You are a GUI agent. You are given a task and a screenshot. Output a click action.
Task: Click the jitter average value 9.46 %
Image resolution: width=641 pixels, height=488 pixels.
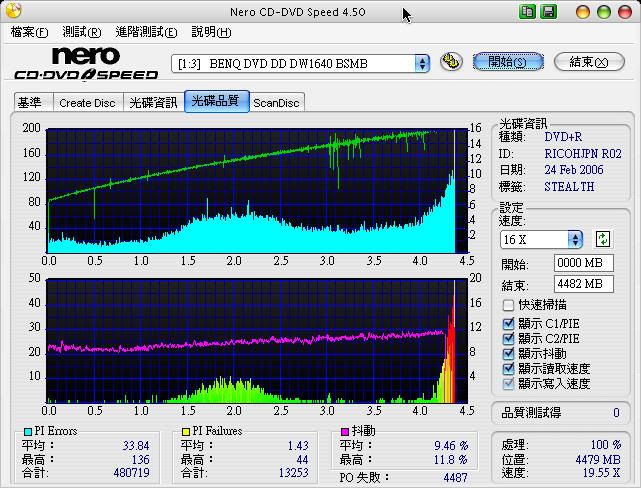(x=451, y=445)
